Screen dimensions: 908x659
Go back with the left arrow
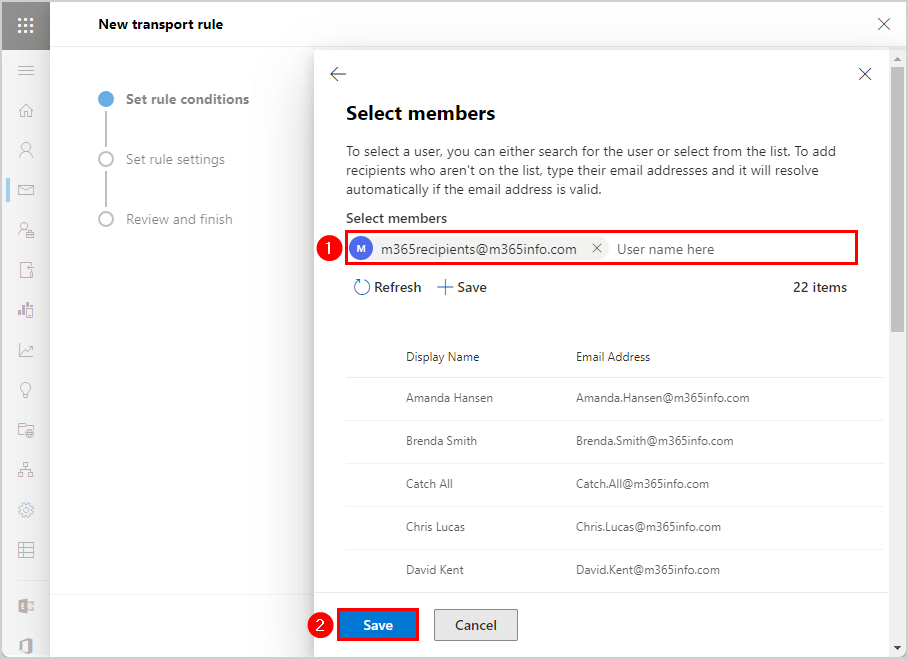tap(338, 74)
